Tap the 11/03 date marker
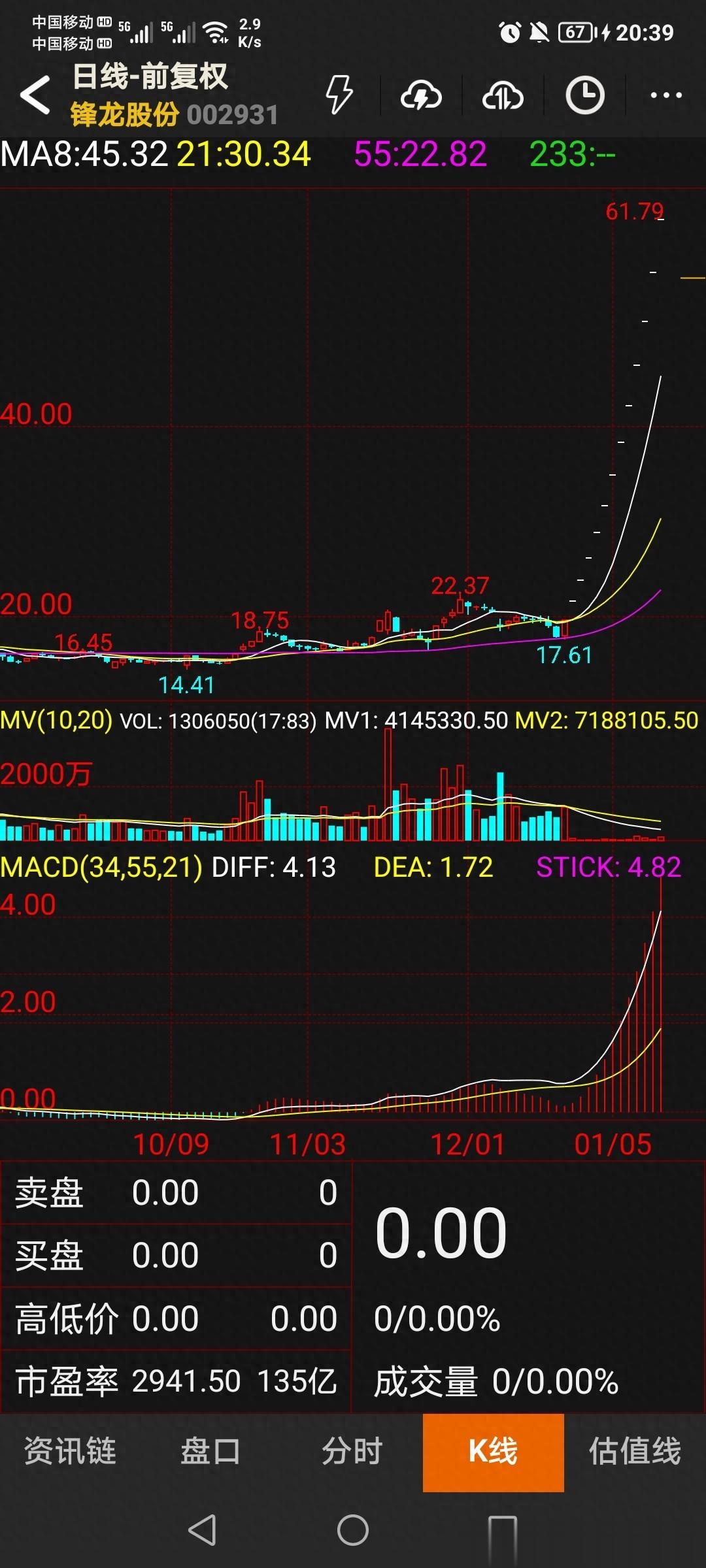Viewport: 706px width, 1568px height. coord(308,1145)
